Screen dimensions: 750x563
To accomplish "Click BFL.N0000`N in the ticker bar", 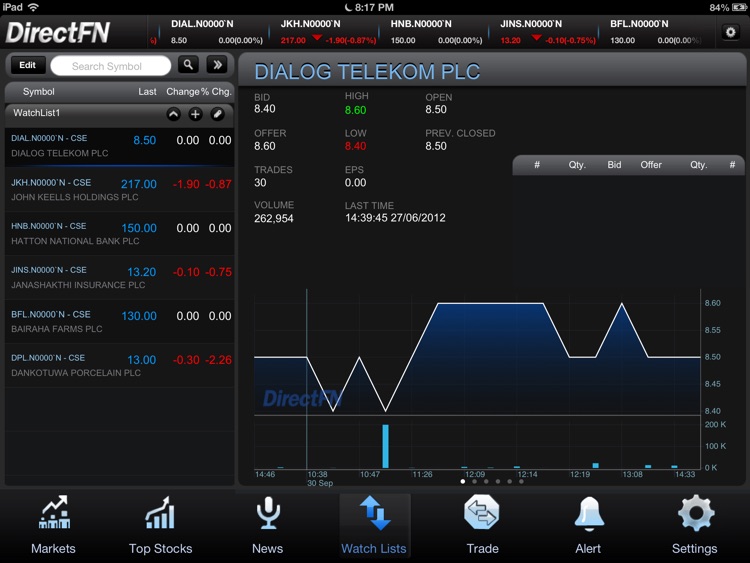I will coord(640,24).
